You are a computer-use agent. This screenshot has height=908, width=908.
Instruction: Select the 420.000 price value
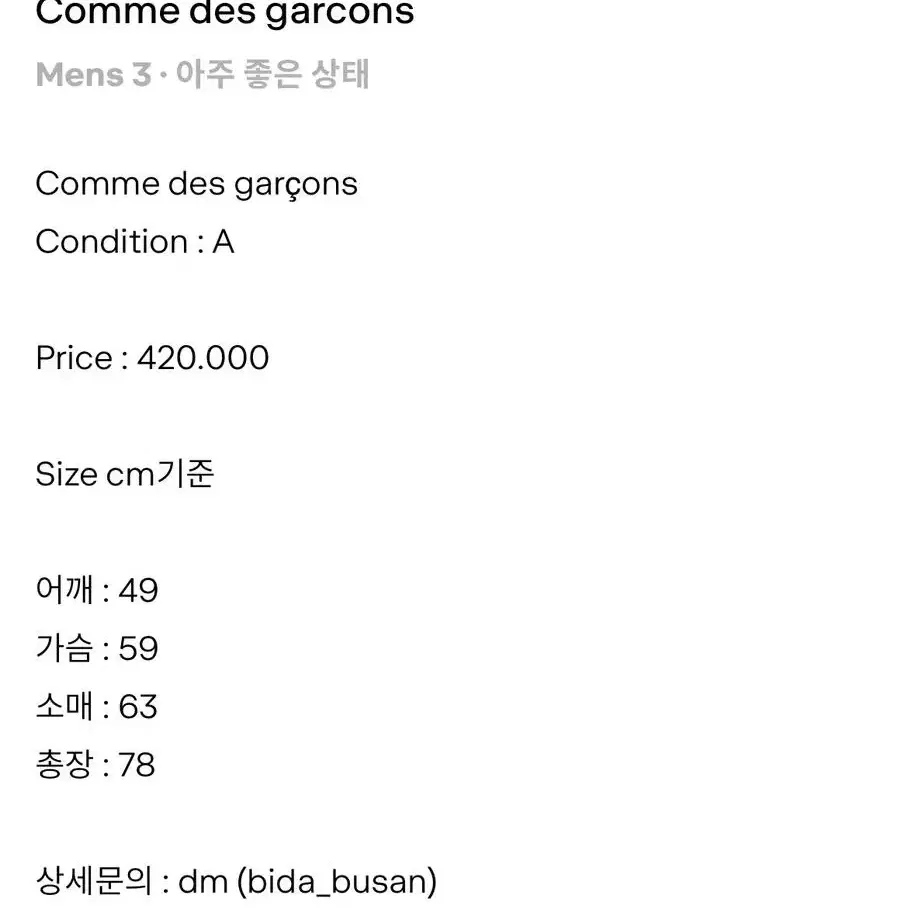(x=203, y=358)
